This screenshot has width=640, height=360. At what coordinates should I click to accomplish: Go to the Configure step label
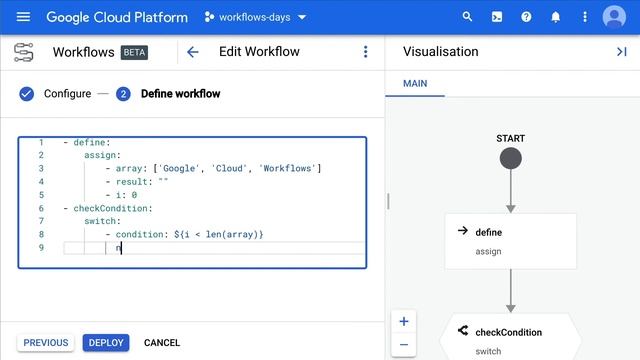tap(67, 93)
